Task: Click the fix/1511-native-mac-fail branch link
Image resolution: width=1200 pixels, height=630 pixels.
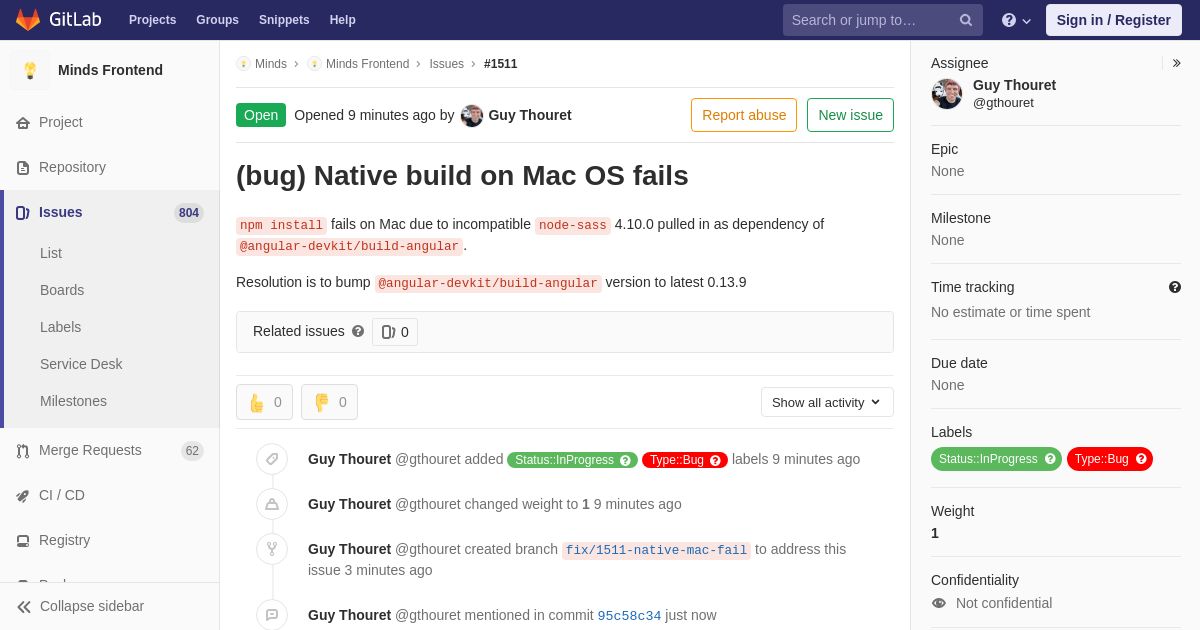Action: [656, 550]
